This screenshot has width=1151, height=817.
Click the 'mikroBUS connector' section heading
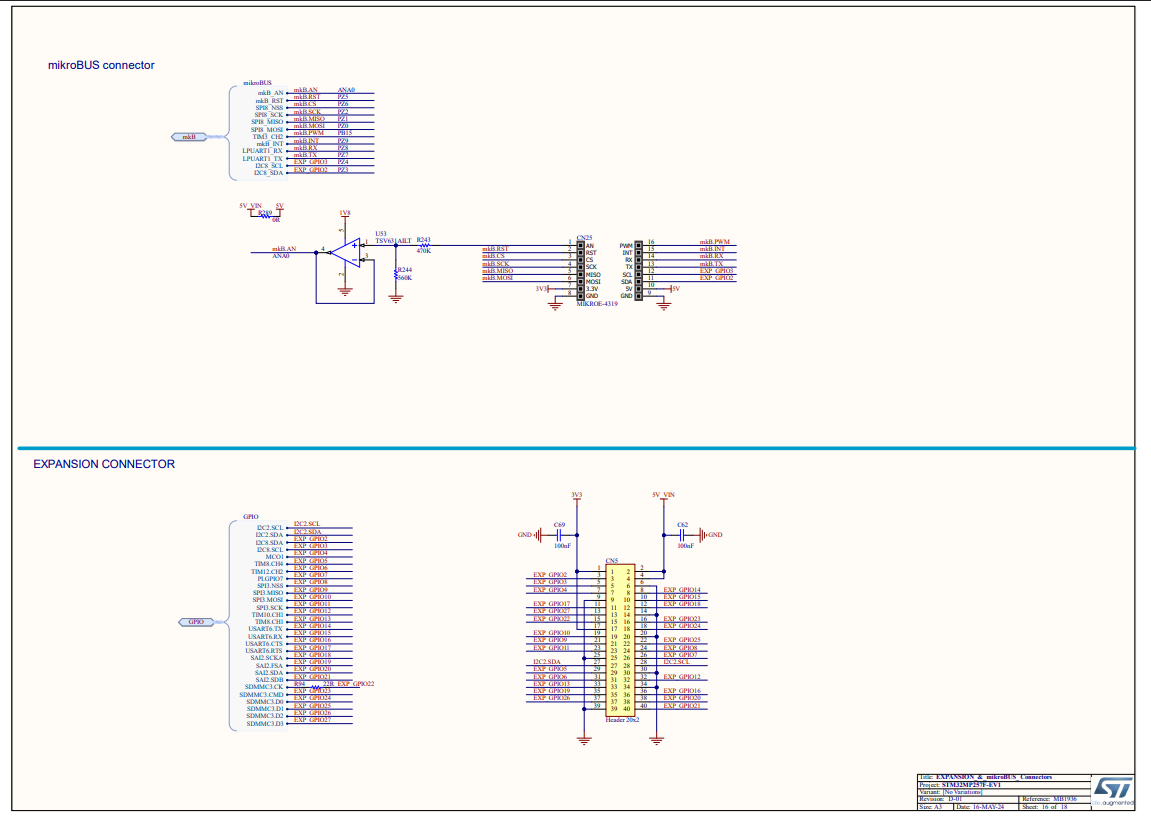tap(101, 65)
